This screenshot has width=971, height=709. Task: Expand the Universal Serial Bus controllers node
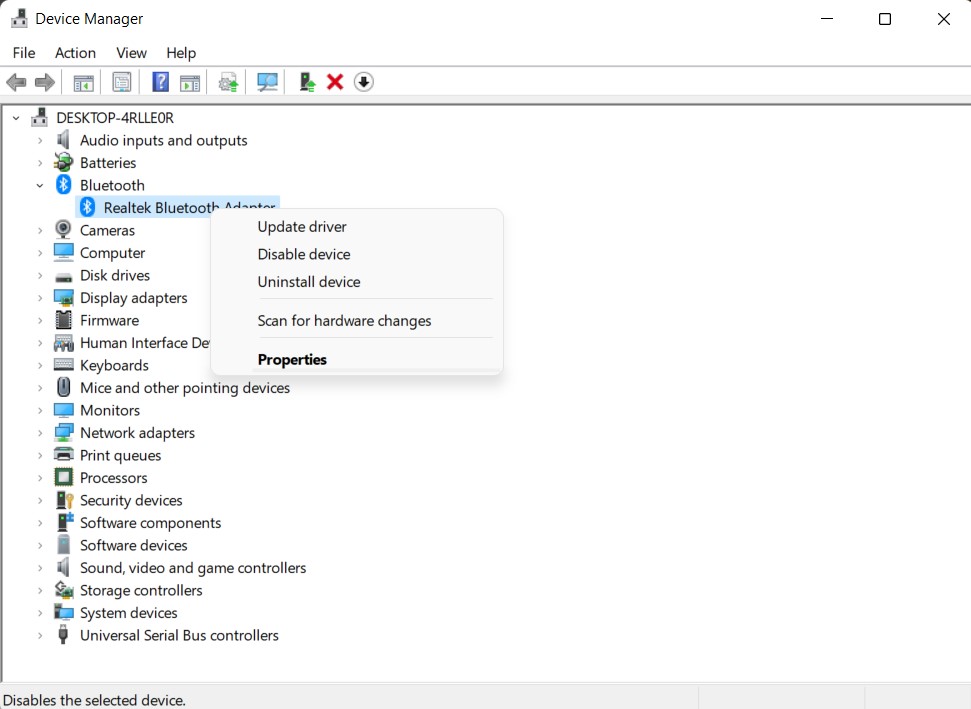(40, 635)
